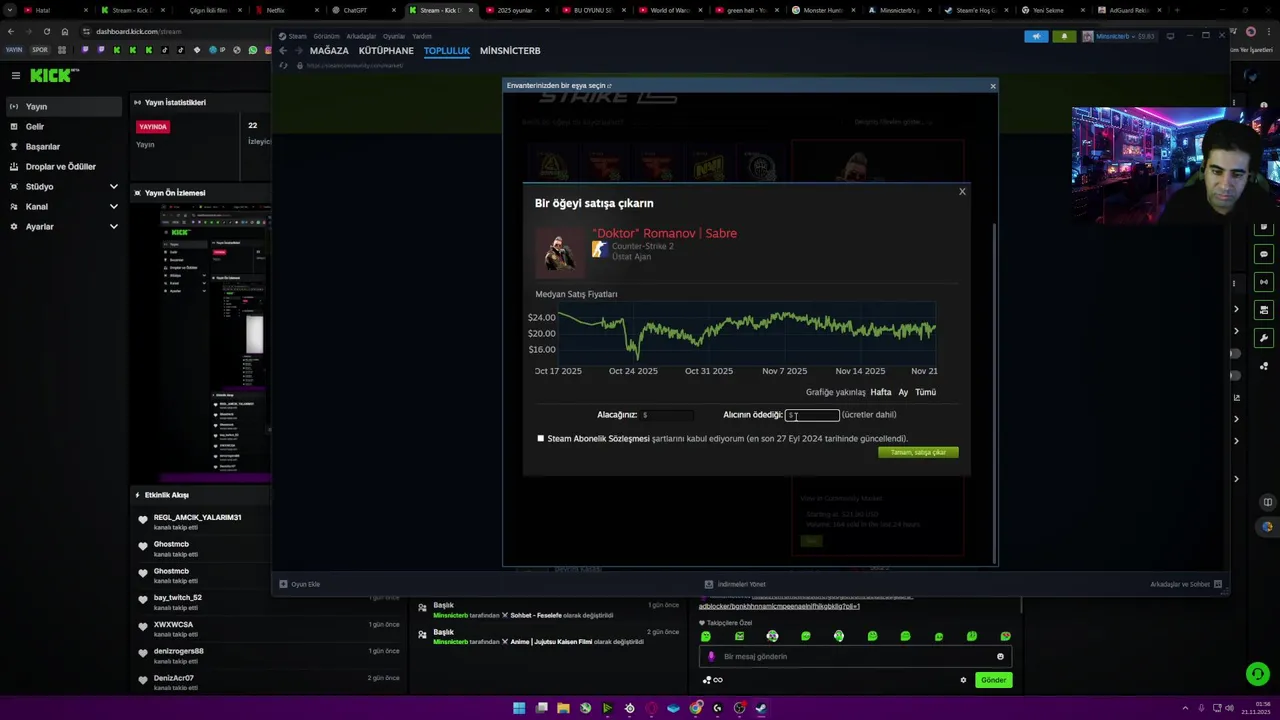1280x720 pixels.
Task: Click the WhatsApp bookmark icon
Action: 253,50
